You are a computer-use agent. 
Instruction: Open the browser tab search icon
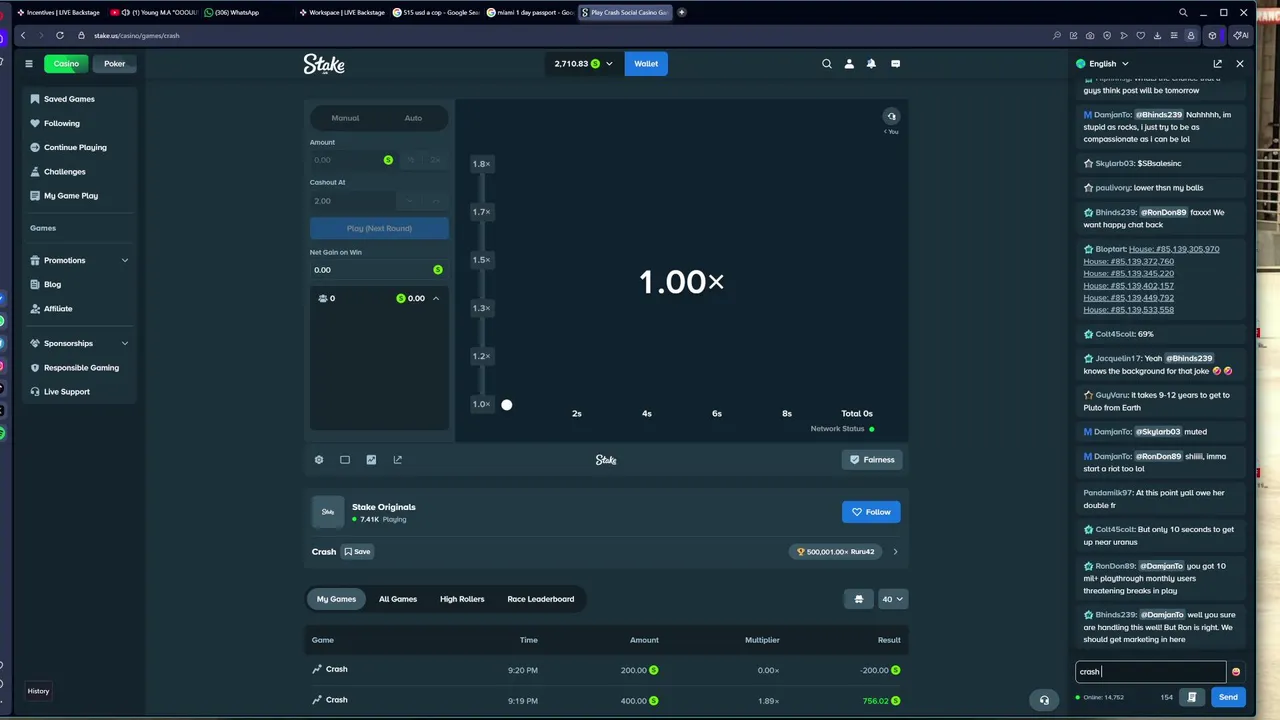coord(1183,12)
